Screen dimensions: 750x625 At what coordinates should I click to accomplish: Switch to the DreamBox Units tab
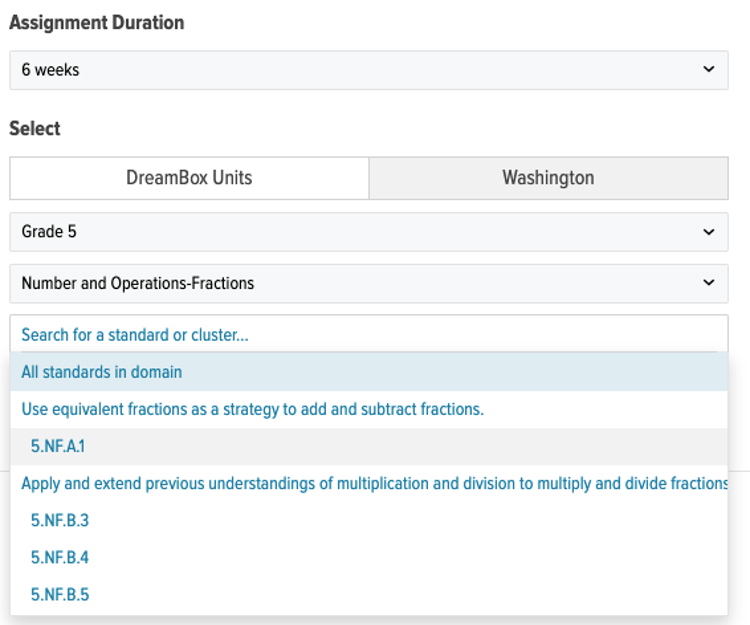189,178
